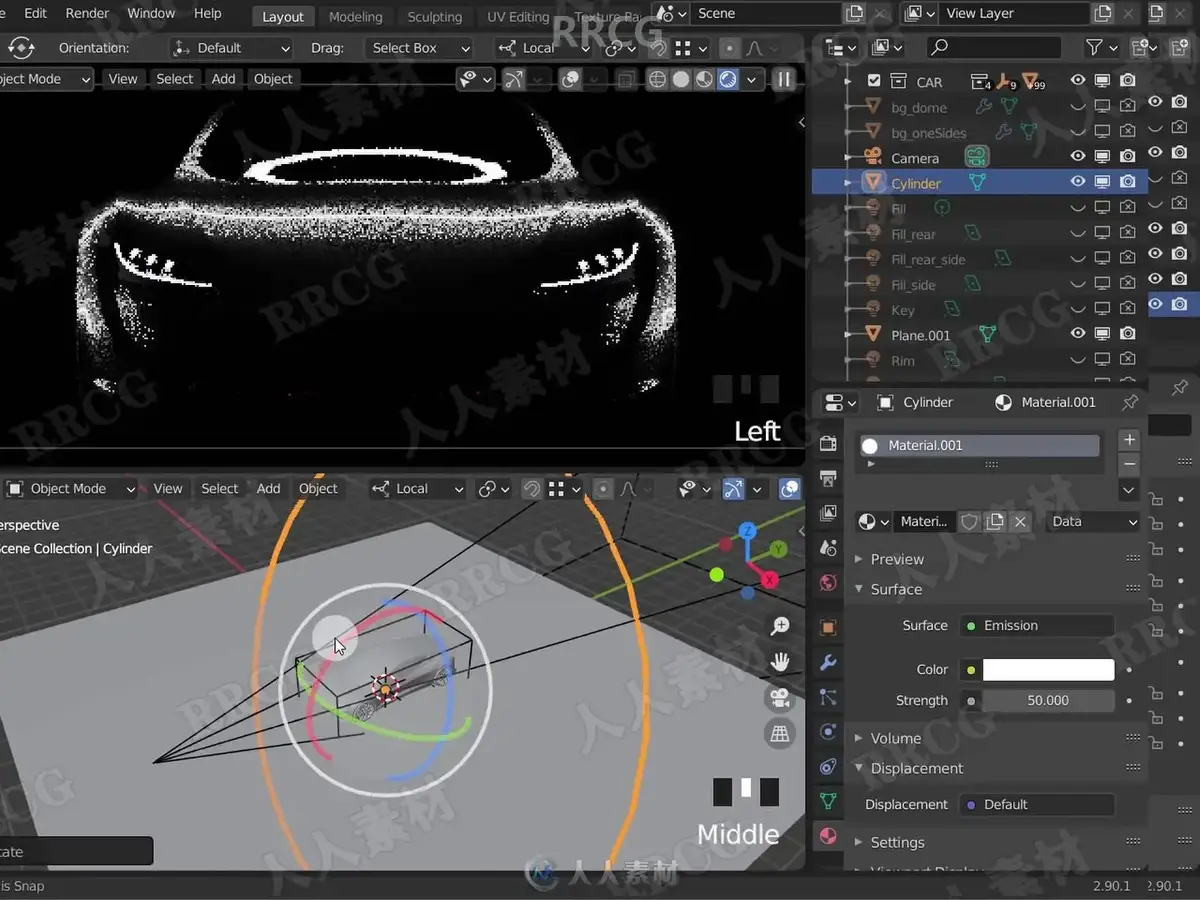Select Plane.001 in the outliner
Viewport: 1200px width, 900px height.
[x=920, y=335]
